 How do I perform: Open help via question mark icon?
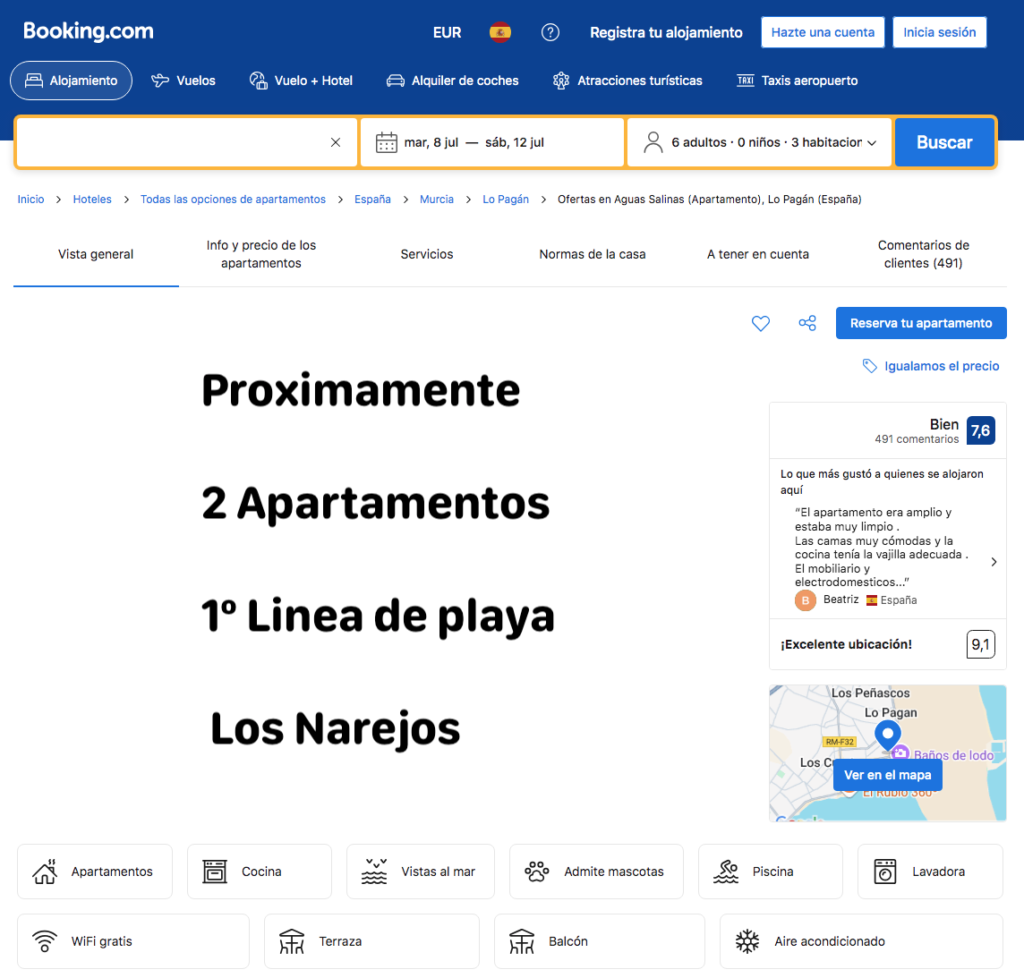pos(550,32)
